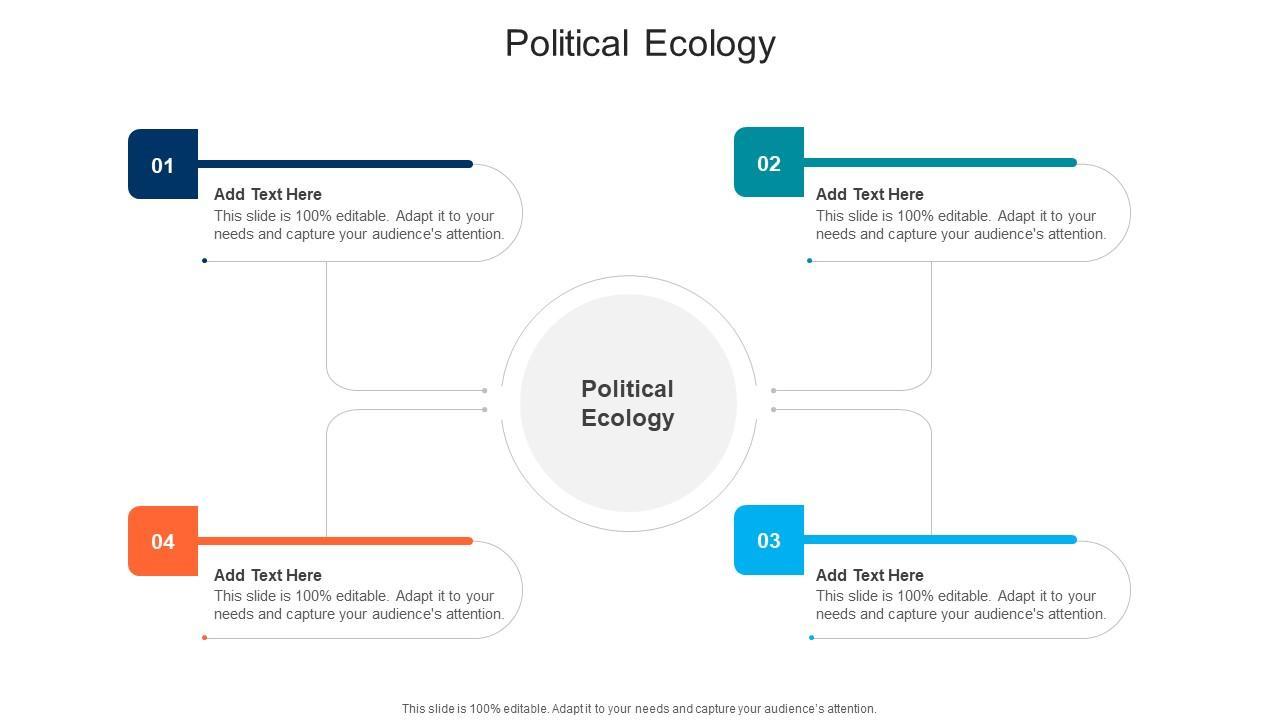Screen dimensions: 1280x720
Task: Select the description paragraph under badge 03
Action: 961,605
